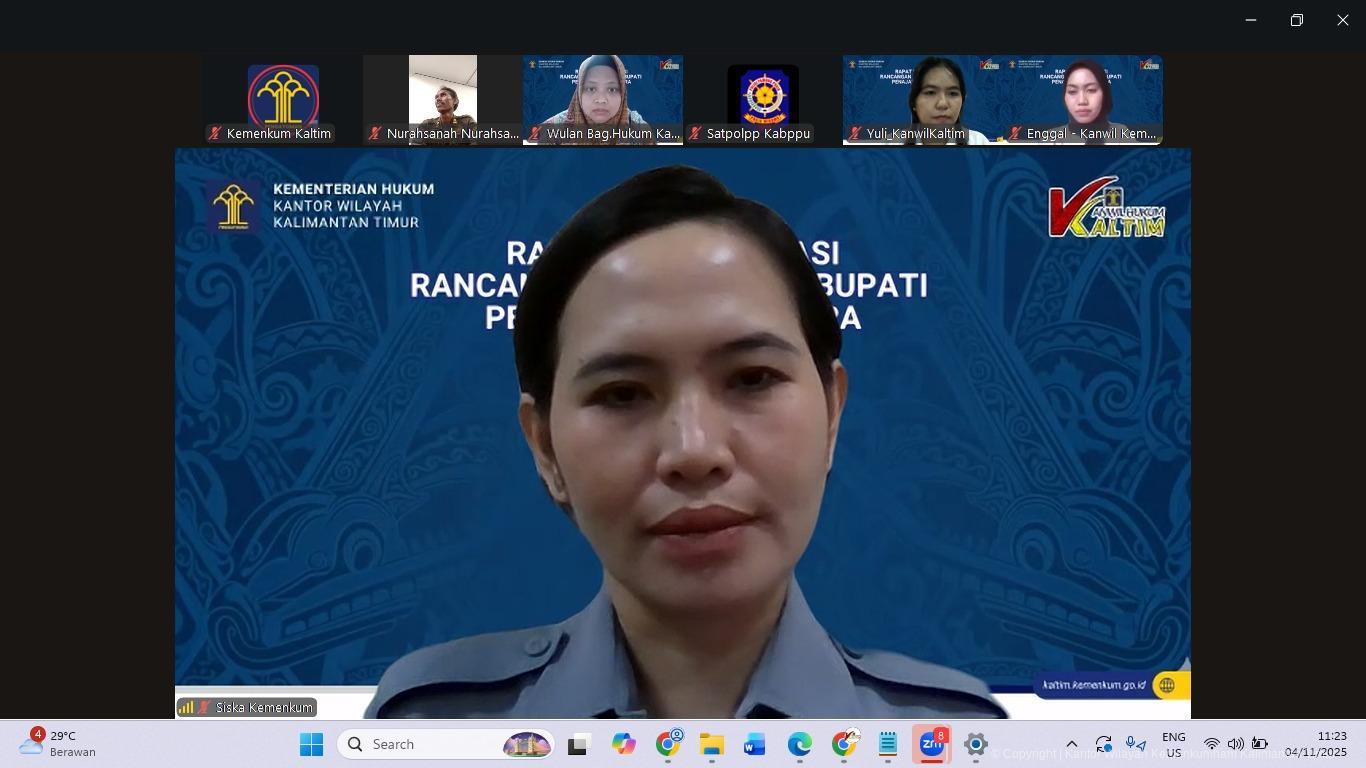The height and width of the screenshot is (768, 1366).
Task: Expand hidden system tray icons chevron
Action: pos(1071,745)
